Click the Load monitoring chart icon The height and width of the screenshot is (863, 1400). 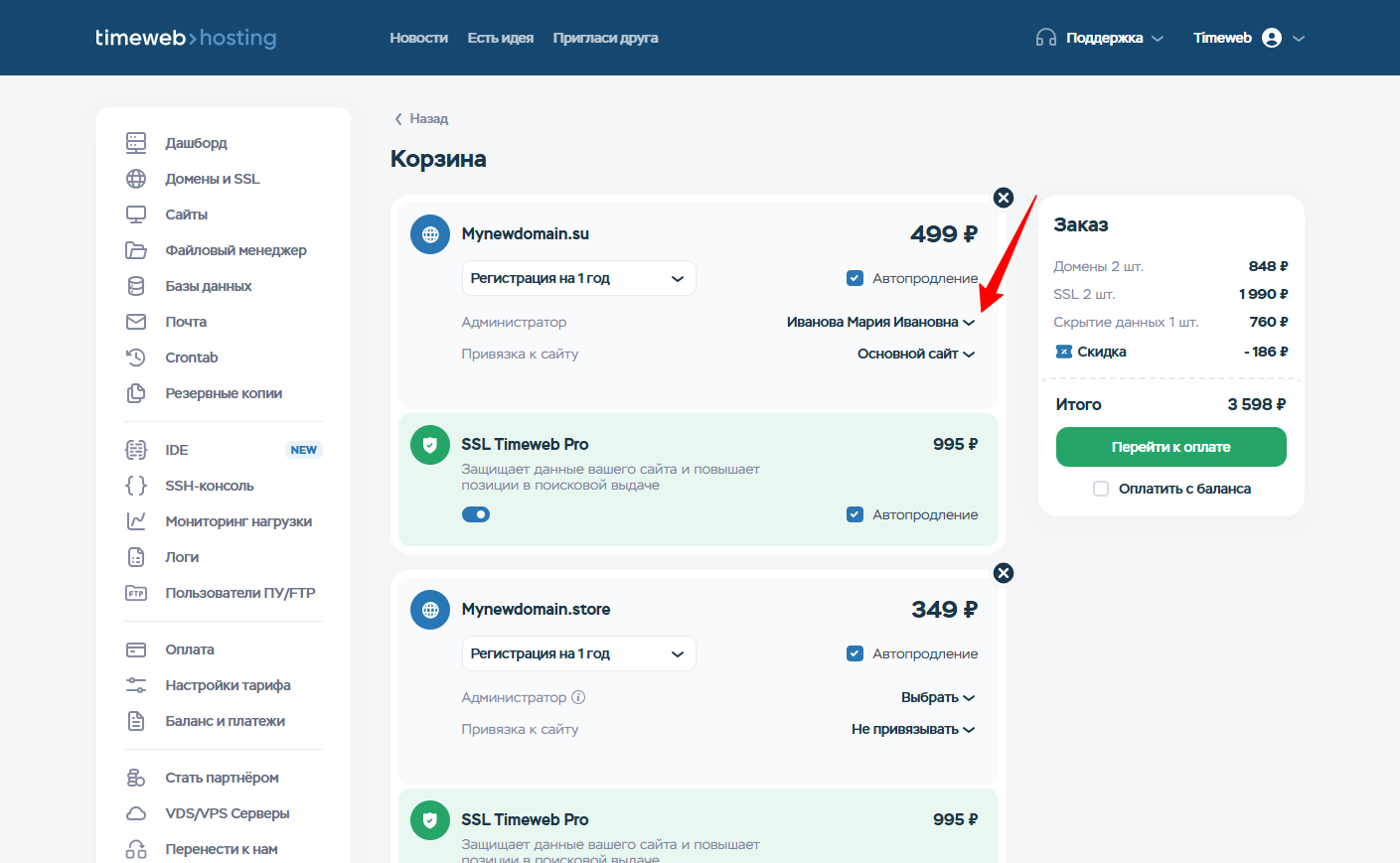click(136, 521)
